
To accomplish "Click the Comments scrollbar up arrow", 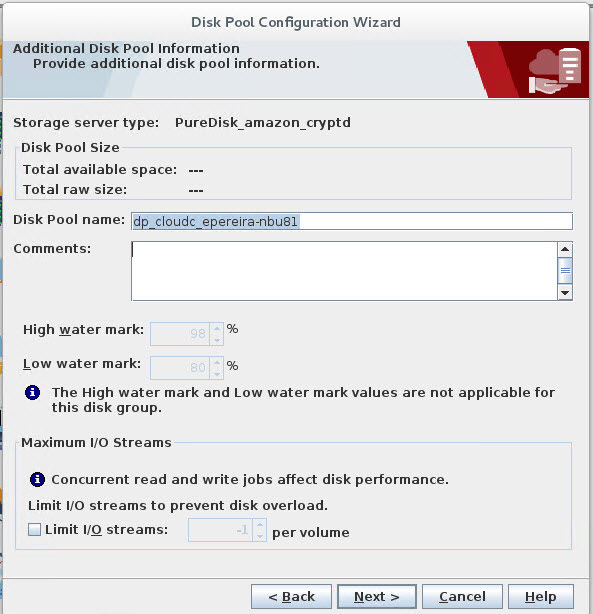I will (565, 249).
